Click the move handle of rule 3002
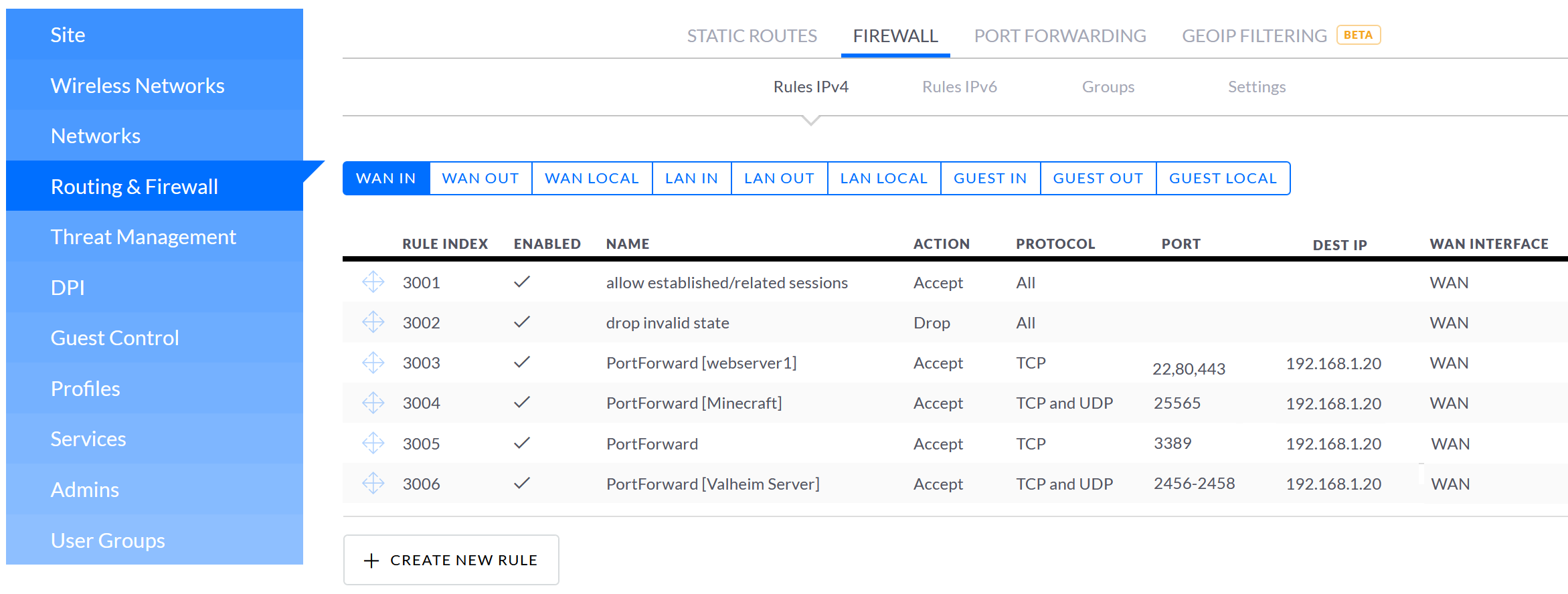 click(373, 322)
